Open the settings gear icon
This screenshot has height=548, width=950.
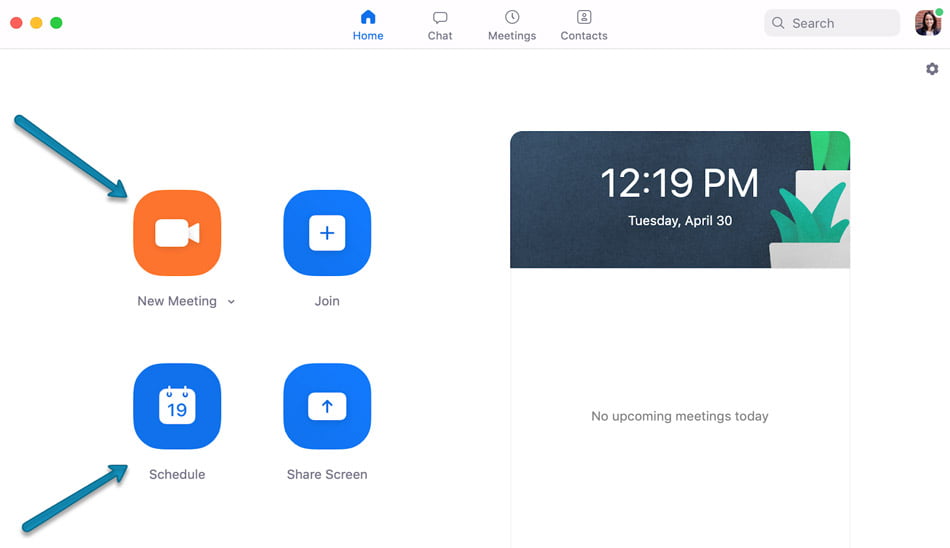coord(932,69)
